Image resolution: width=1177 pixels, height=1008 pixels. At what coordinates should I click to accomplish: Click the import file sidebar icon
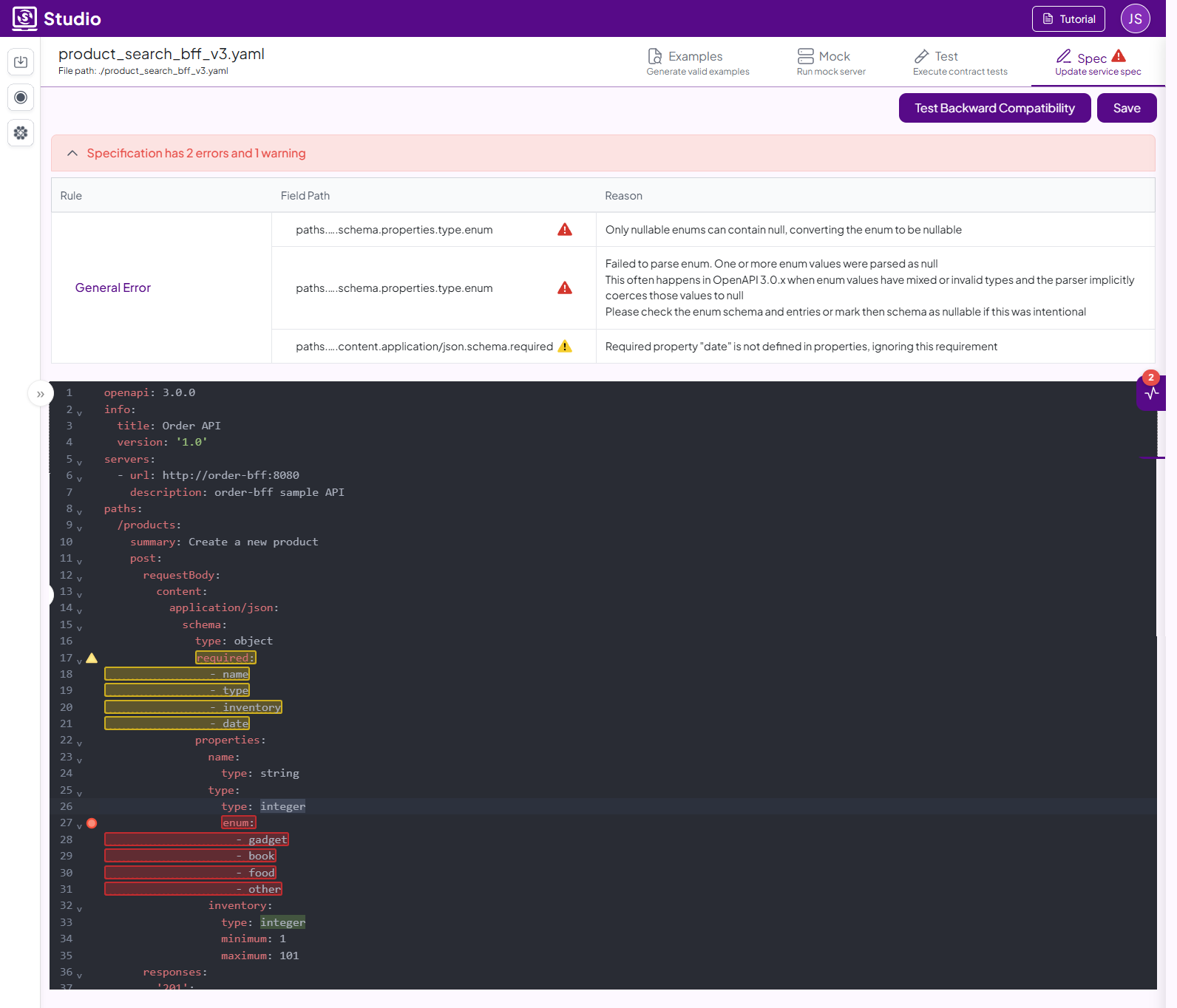[21, 62]
